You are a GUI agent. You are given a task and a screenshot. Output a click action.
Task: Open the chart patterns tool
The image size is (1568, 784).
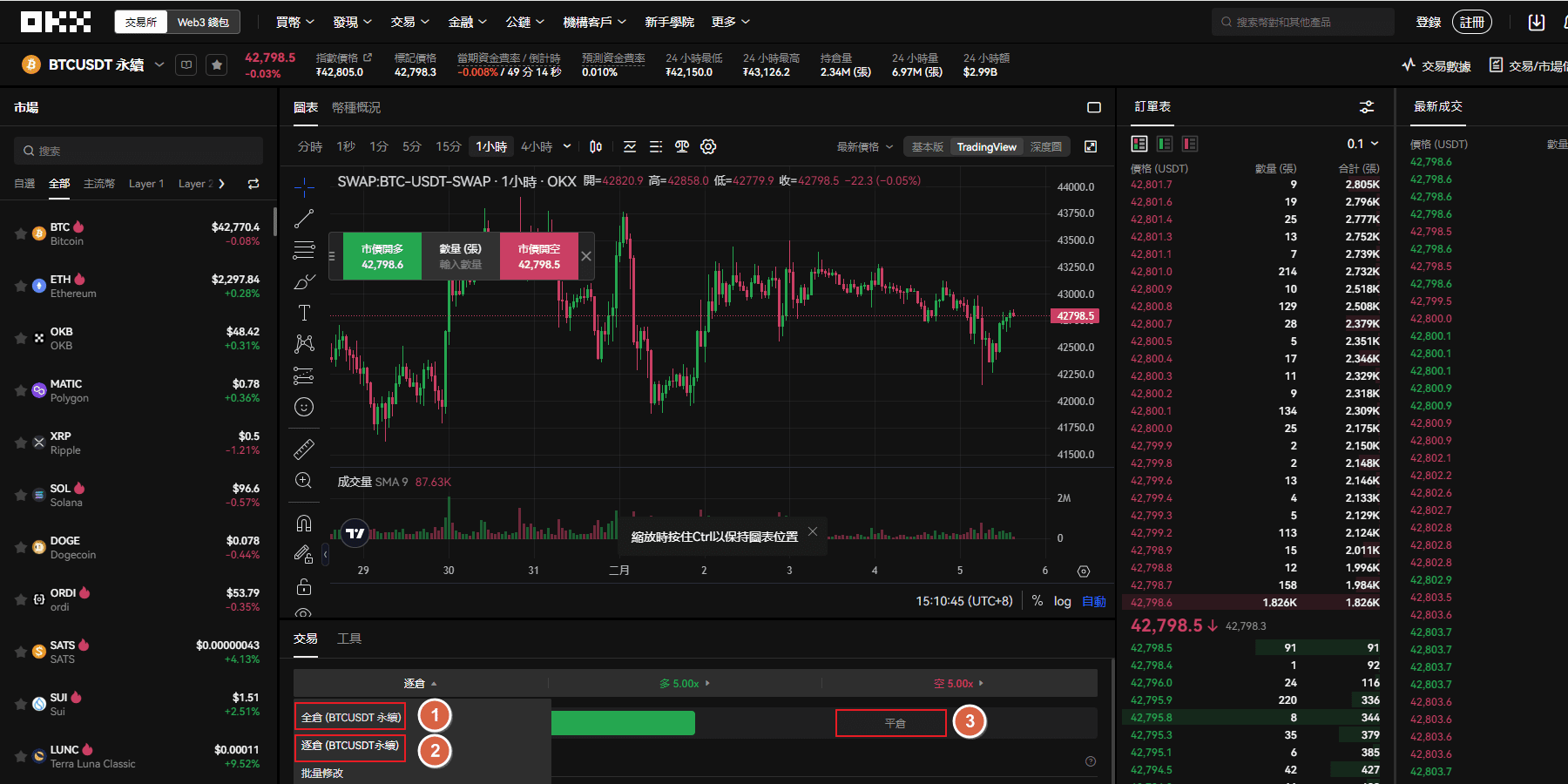304,344
